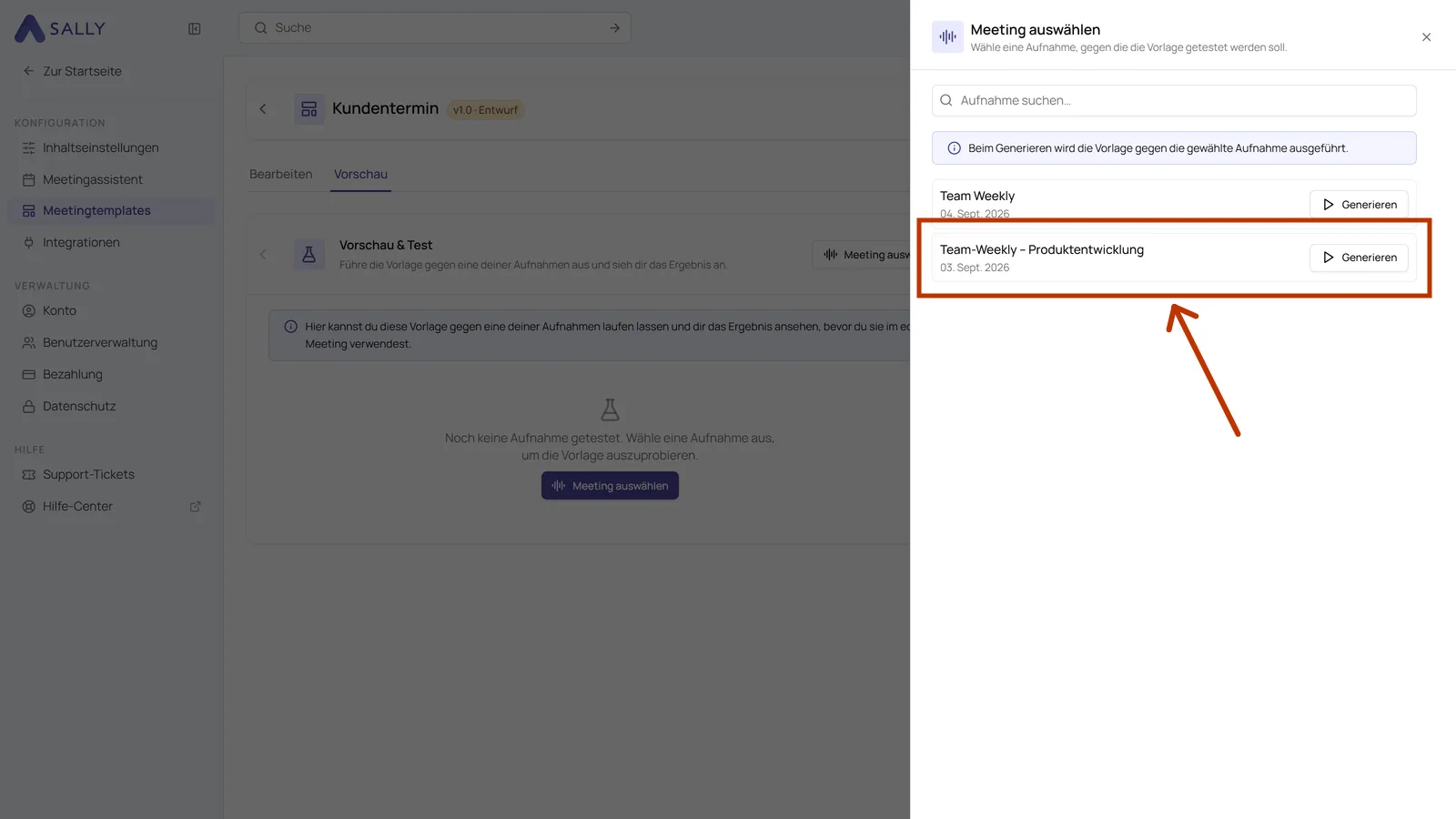Click the Integrationen plug icon
This screenshot has height=819, width=1456.
pos(29,243)
